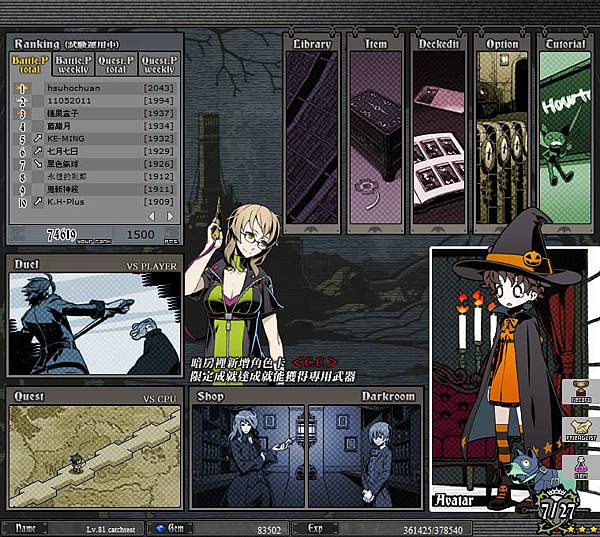Click rank-down arrow in rank 7 row
600x537 pixels.
click(38, 163)
